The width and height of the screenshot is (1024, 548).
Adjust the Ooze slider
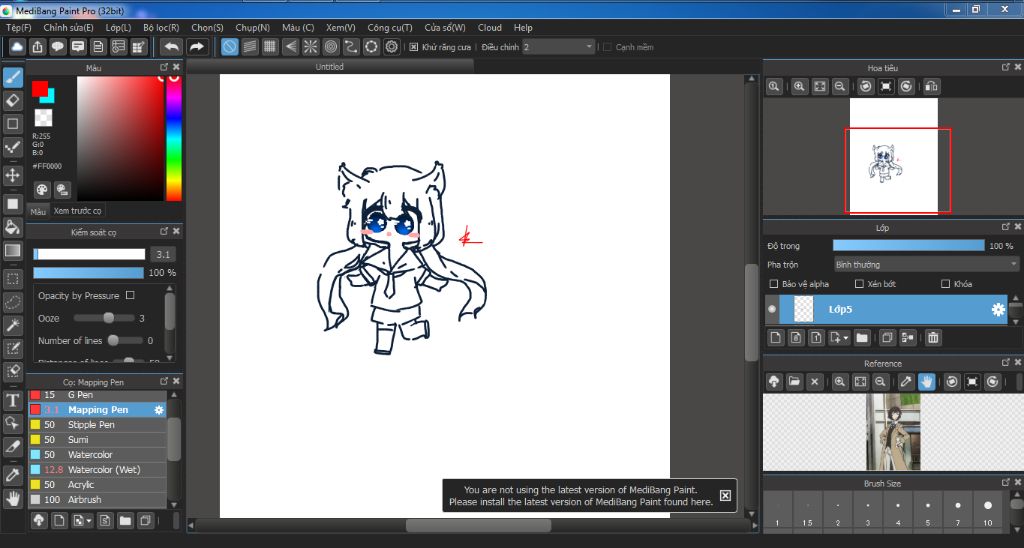103,318
